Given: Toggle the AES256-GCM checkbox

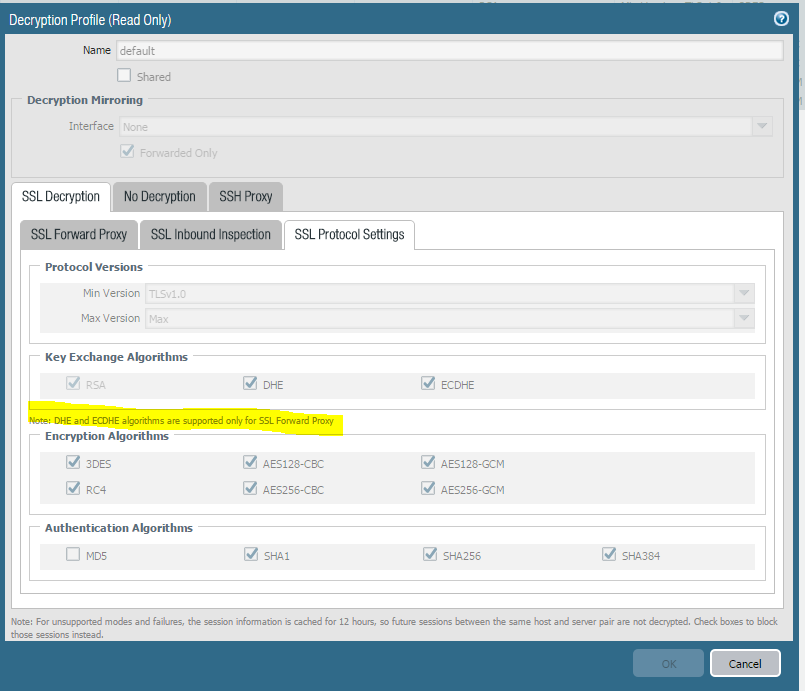Looking at the screenshot, I should click(428, 488).
